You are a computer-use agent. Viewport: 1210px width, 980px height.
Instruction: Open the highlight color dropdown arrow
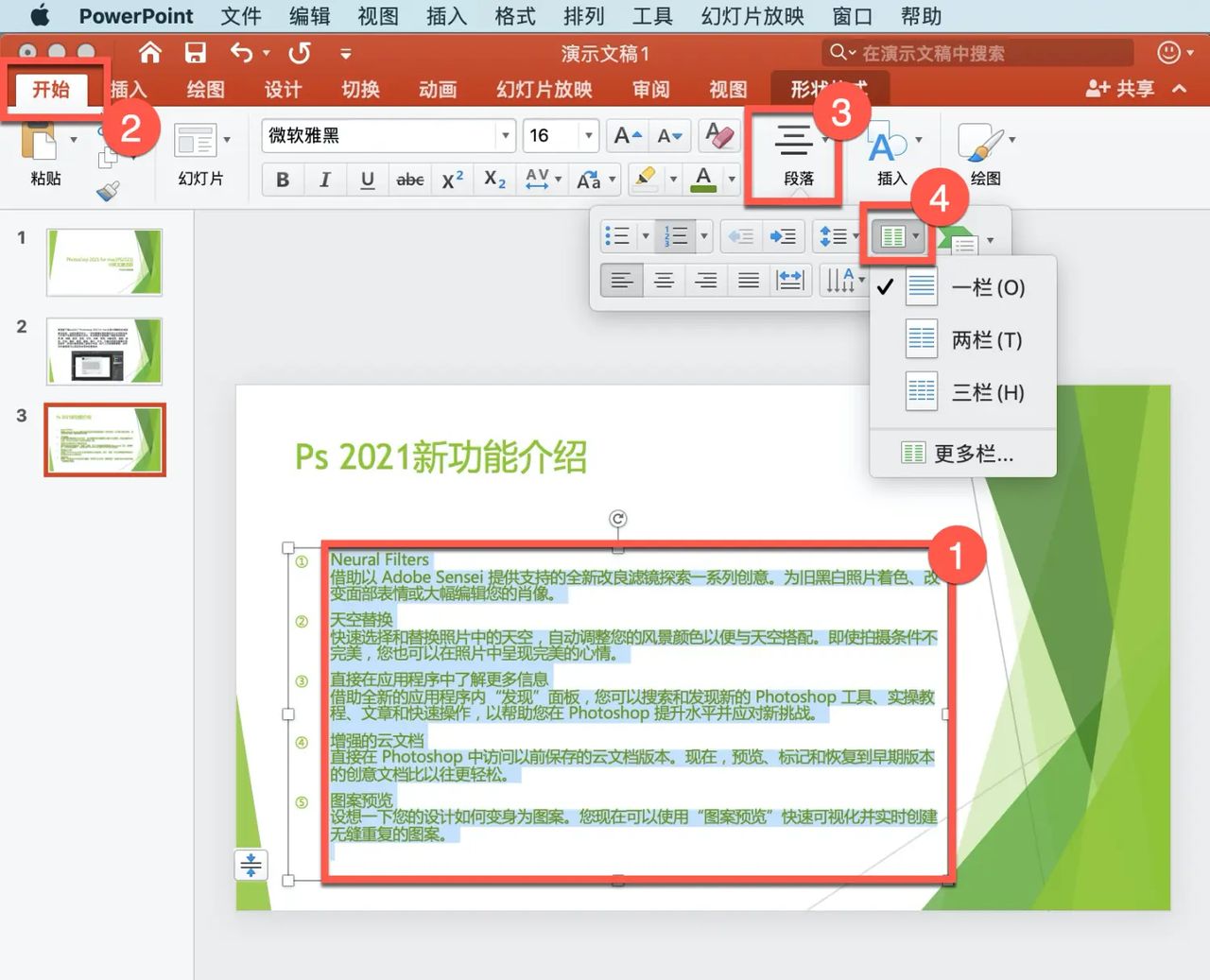coord(673,179)
